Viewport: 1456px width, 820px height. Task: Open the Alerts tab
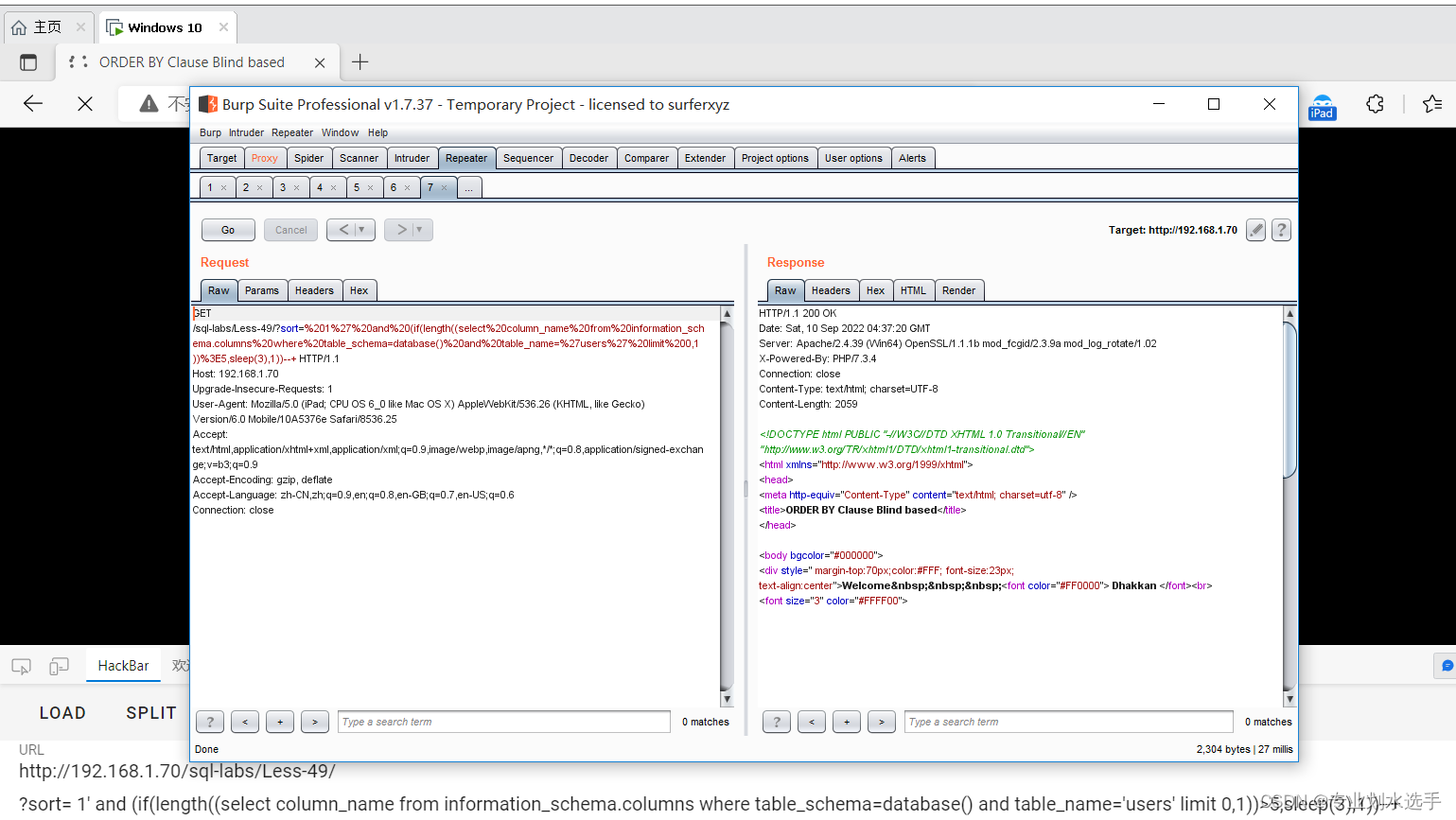coord(912,158)
